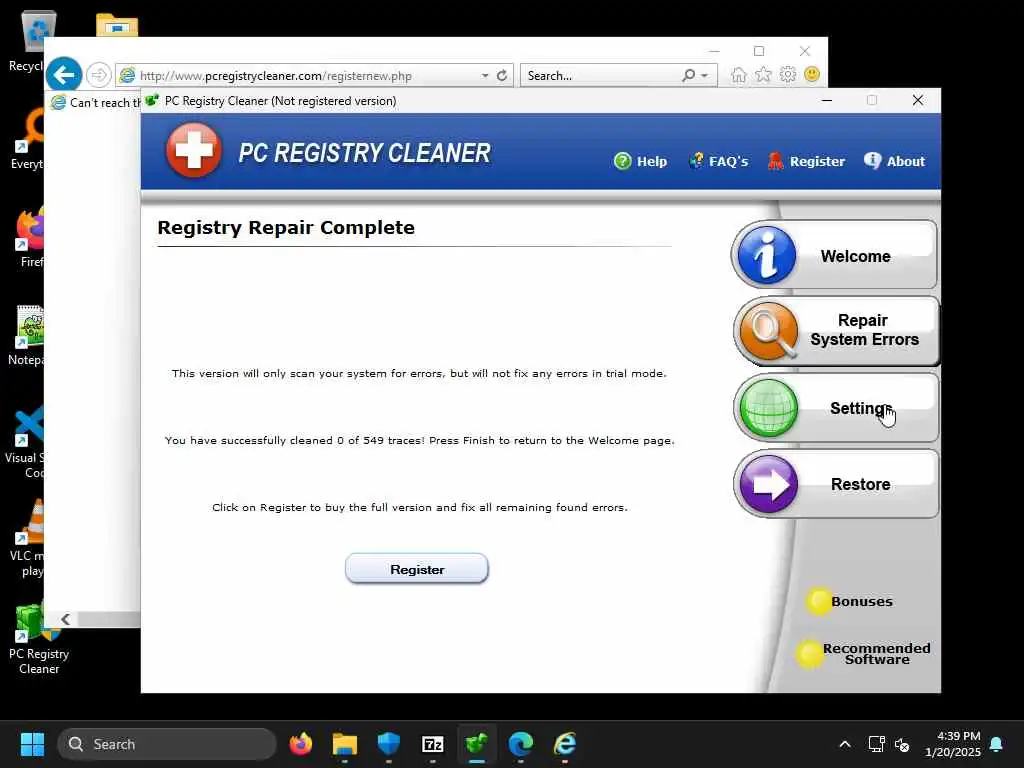Open the Internet Explorer home icon
This screenshot has height=768, width=1024.
[x=739, y=75]
